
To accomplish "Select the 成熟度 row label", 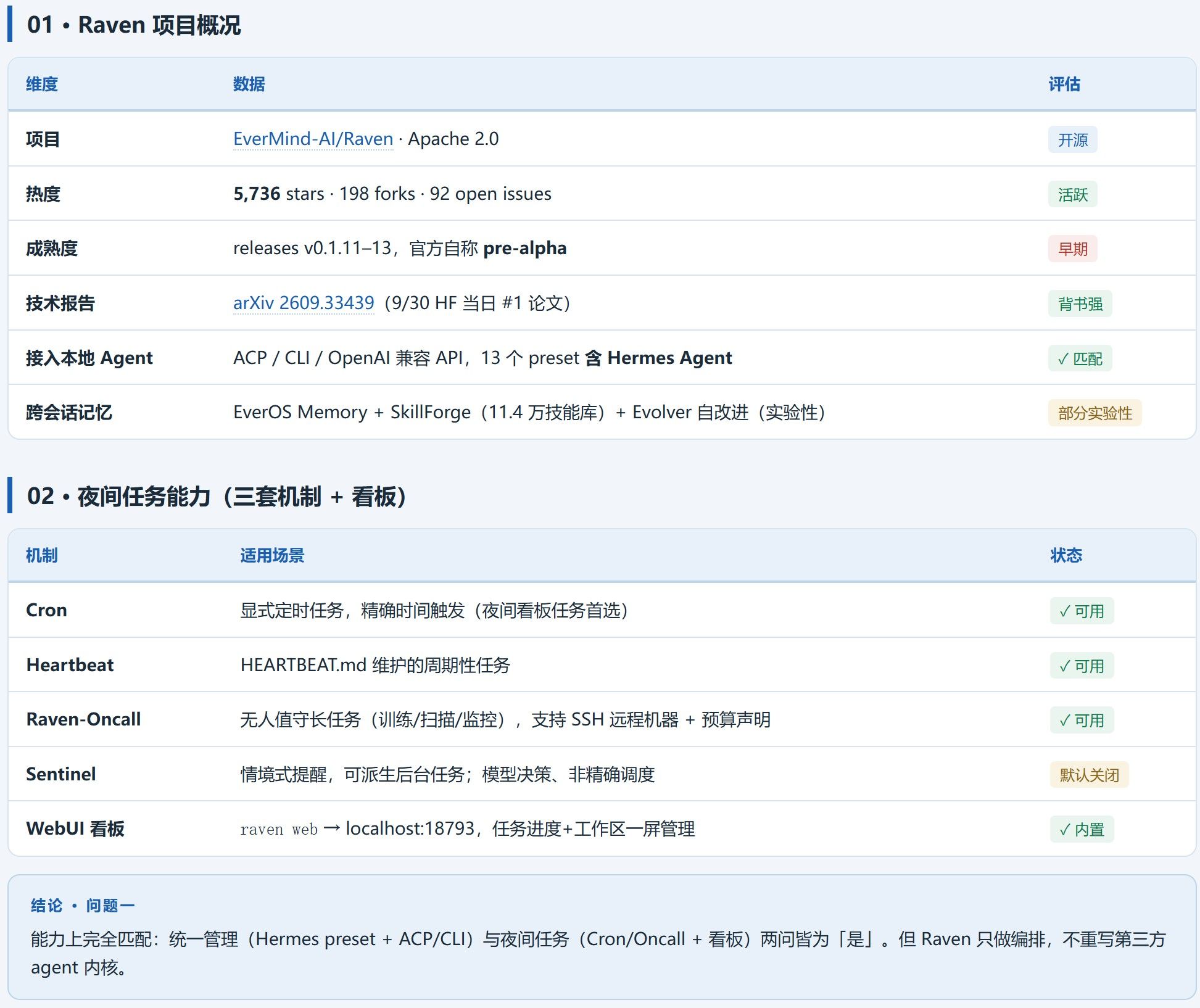I will (x=52, y=248).
